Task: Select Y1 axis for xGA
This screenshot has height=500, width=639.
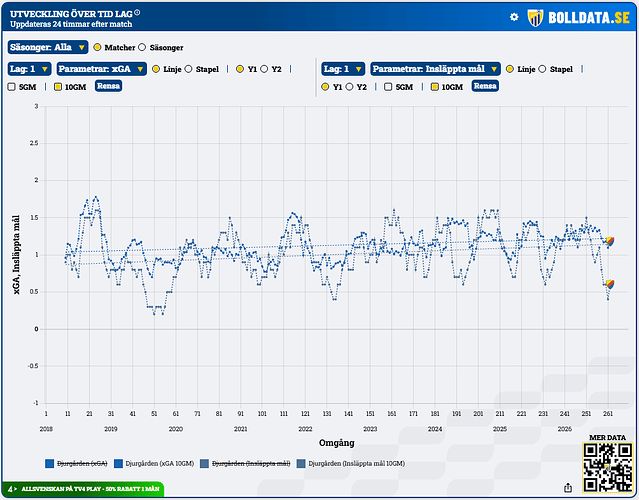Action: (x=240, y=69)
